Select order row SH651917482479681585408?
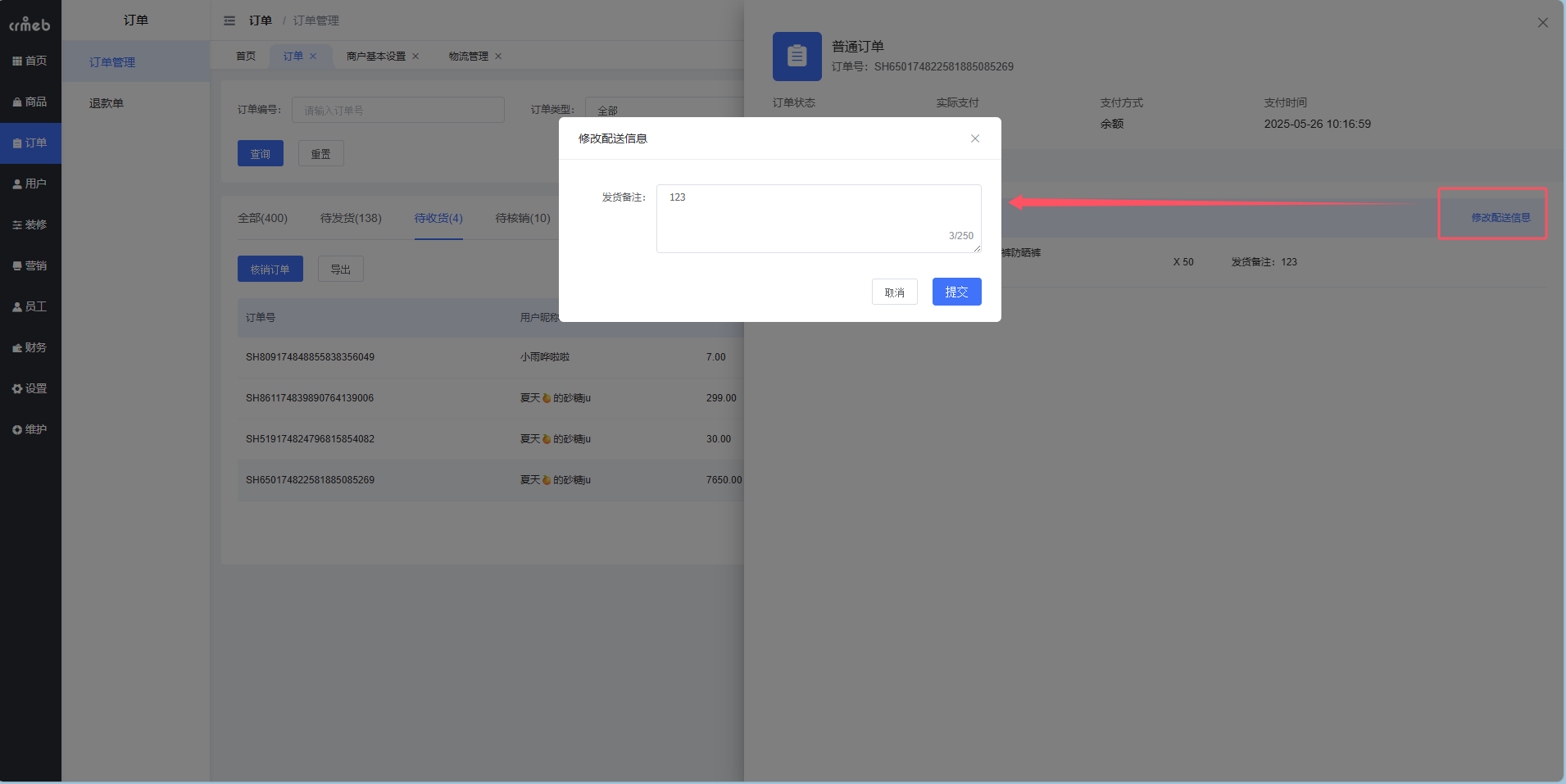This screenshot has width=1566, height=784. click(310, 438)
